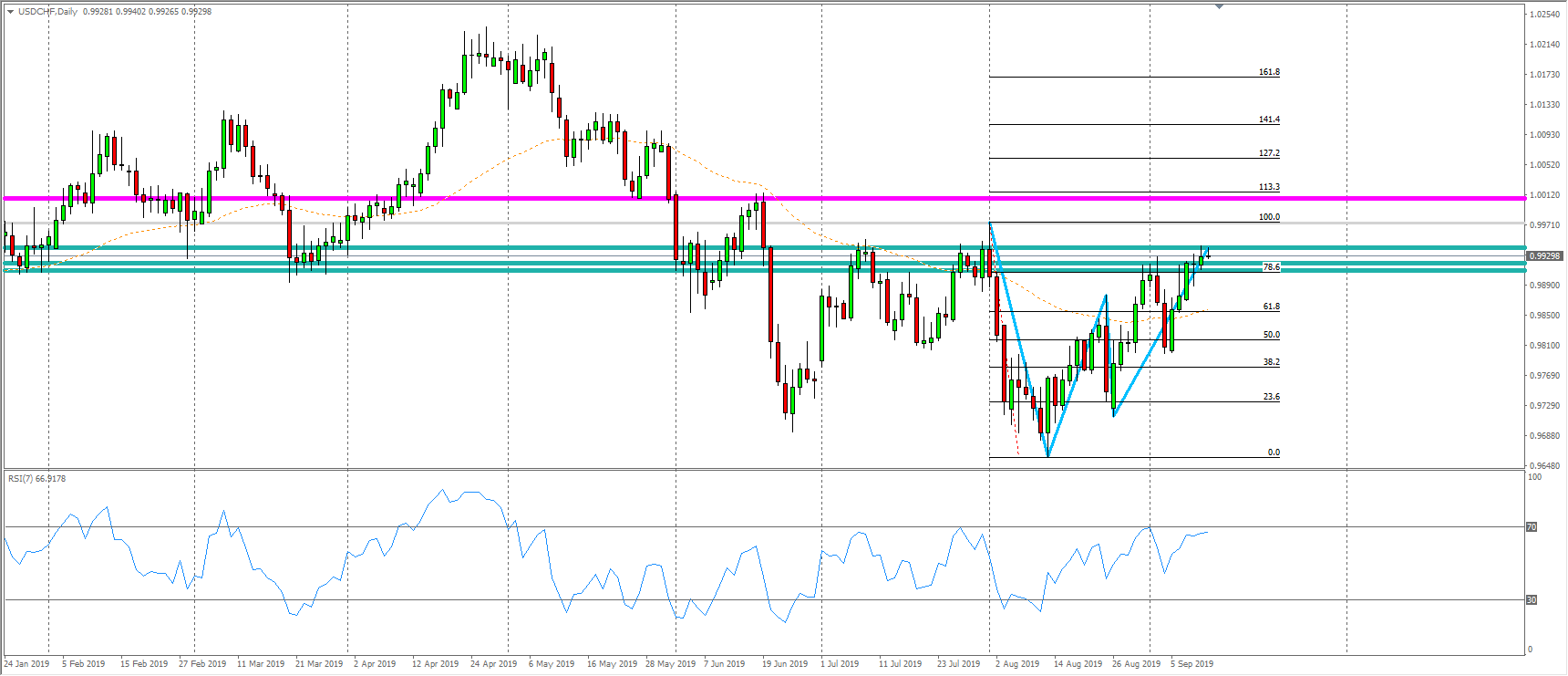Click the 1.01330 price axis label
Image resolution: width=1568 pixels, height=676 pixels.
click(x=1544, y=105)
